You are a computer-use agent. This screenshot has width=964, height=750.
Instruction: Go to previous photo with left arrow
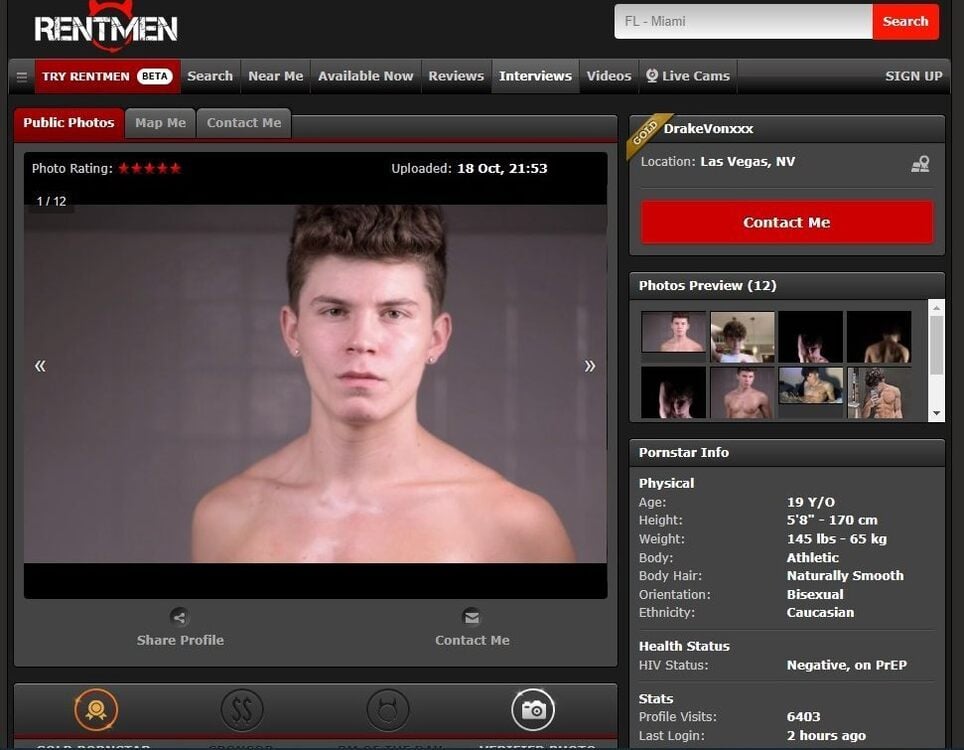coord(40,366)
